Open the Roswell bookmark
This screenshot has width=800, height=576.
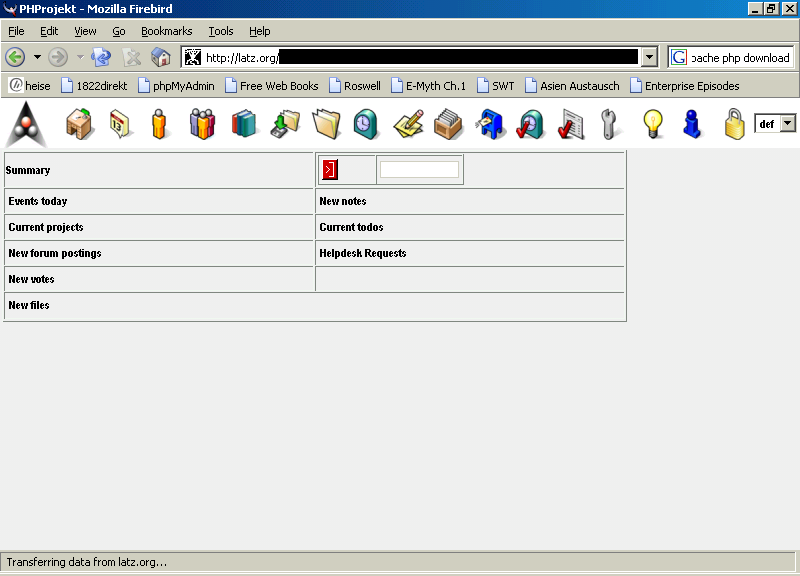[355, 86]
